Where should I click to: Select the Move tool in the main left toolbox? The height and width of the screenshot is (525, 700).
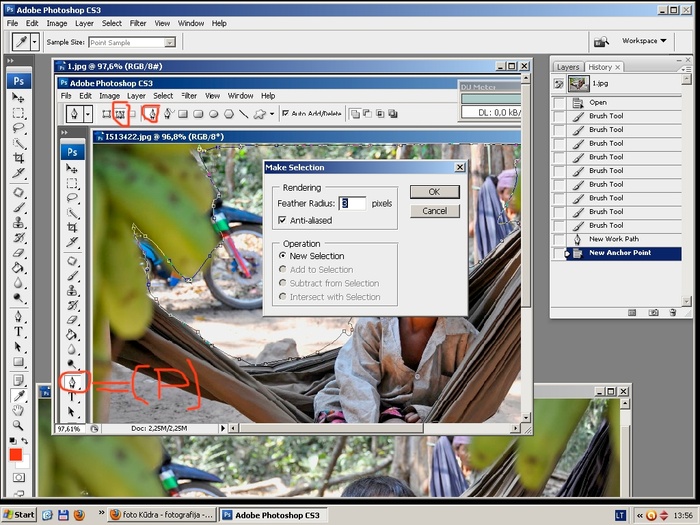click(x=18, y=98)
